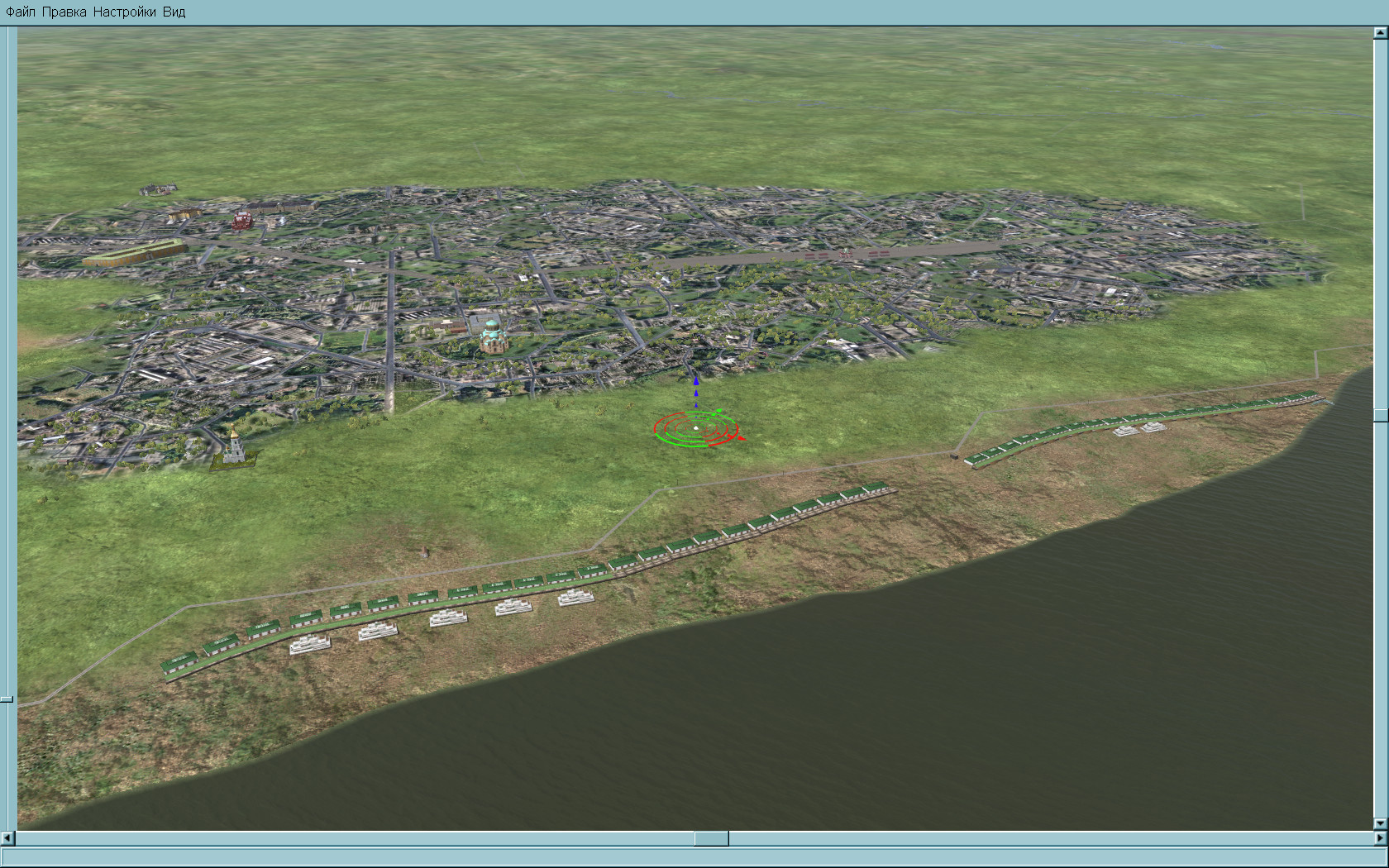Viewport: 1389px width, 868px height.
Task: Select the long yellow-green roofed building model
Action: 134,253
